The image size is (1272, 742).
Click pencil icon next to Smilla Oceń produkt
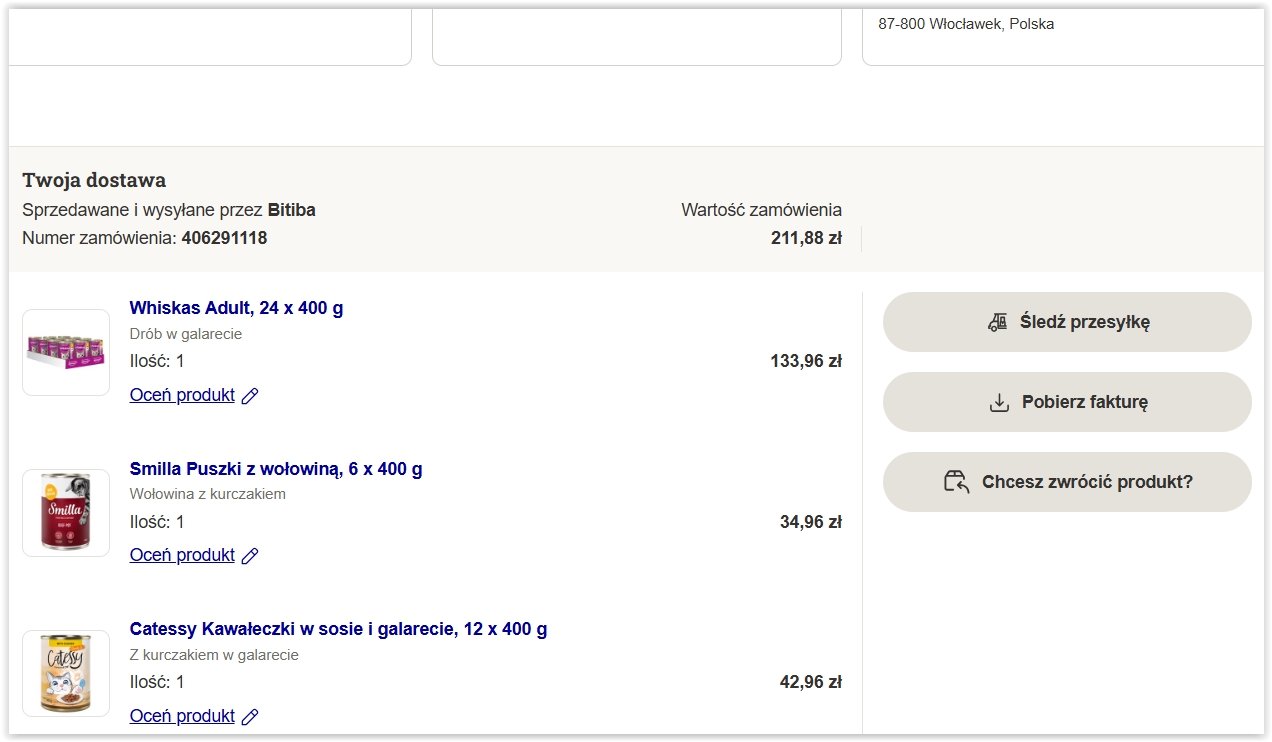250,556
